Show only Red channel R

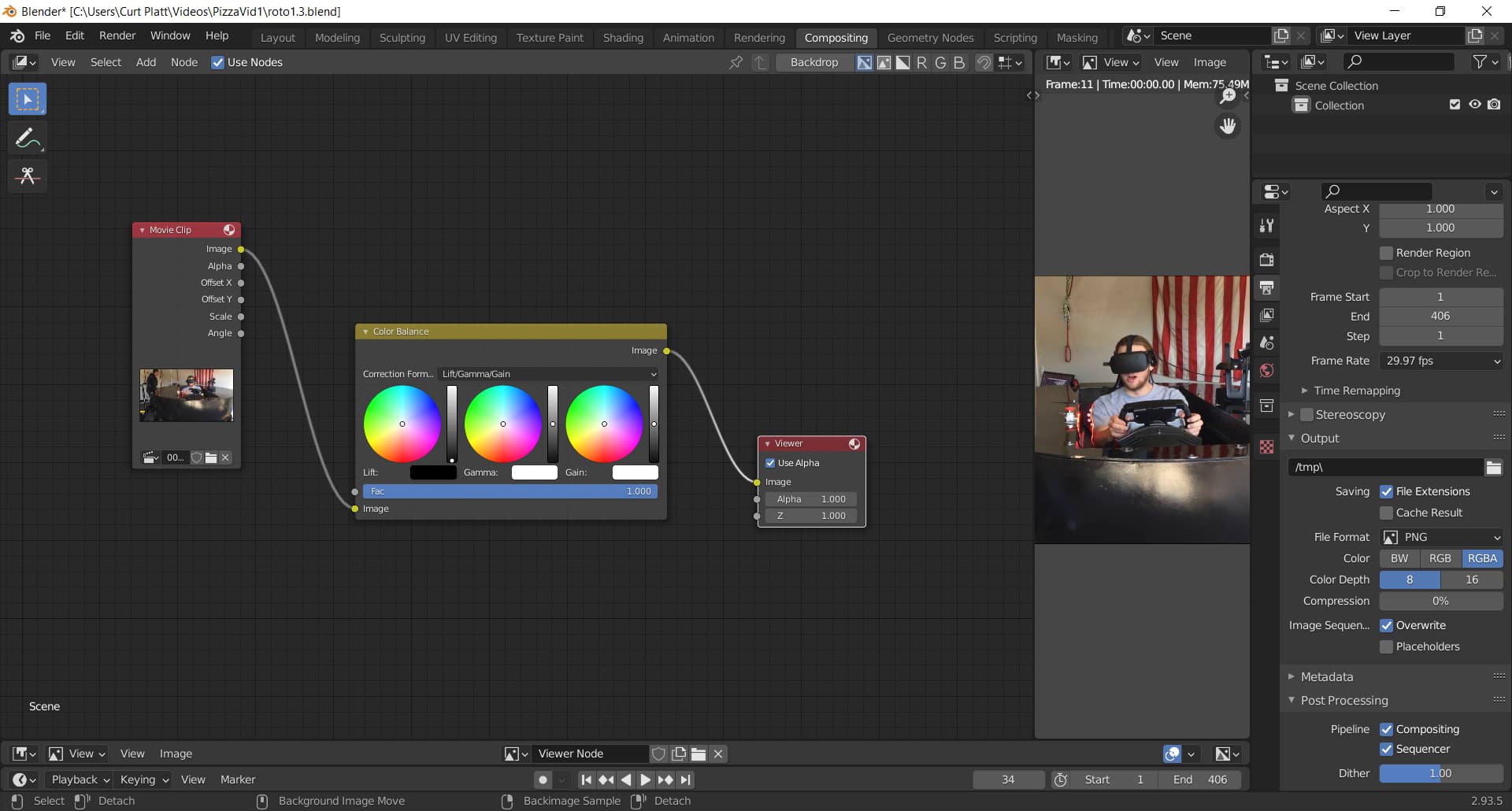click(x=921, y=62)
